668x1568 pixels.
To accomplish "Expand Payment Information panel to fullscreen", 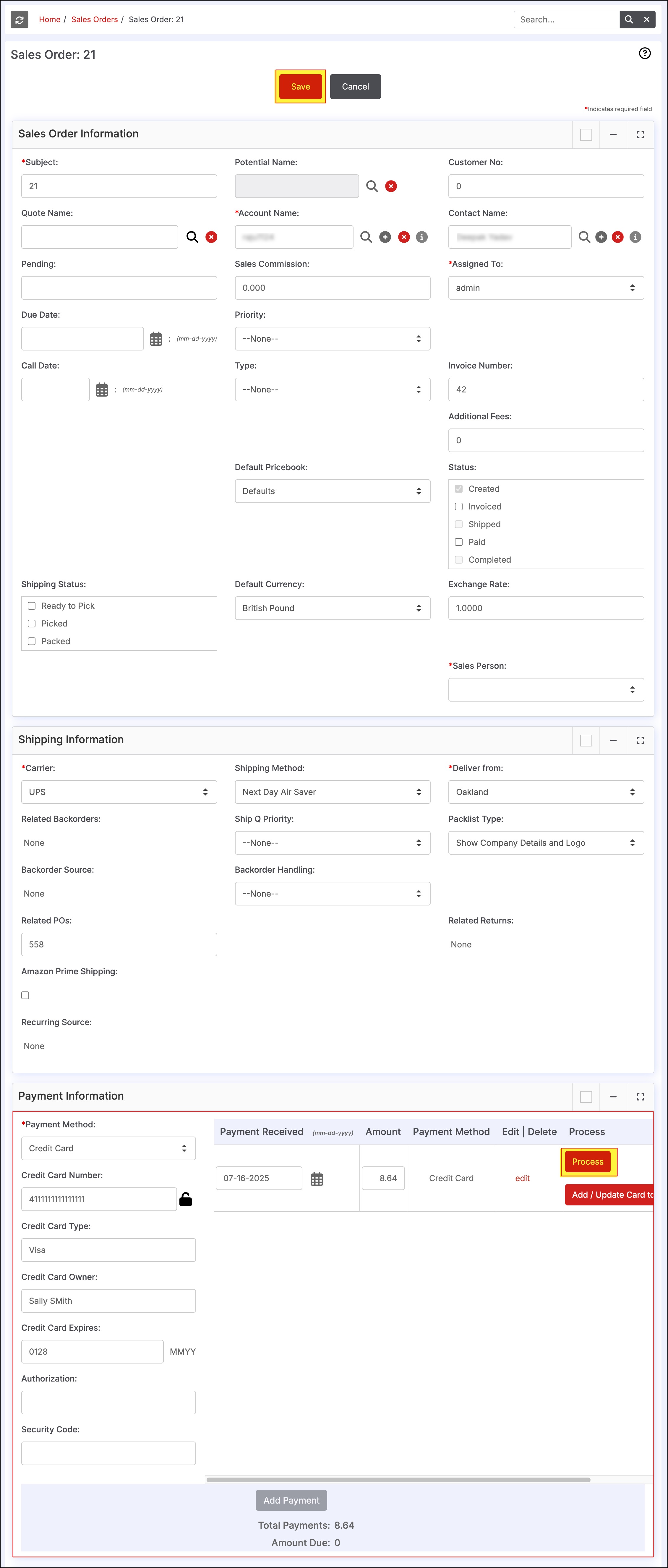I will (641, 1097).
